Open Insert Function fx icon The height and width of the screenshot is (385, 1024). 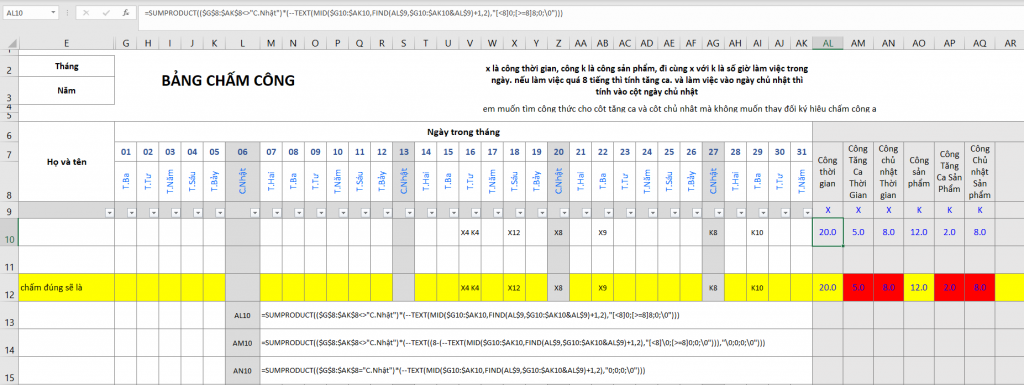125,12
